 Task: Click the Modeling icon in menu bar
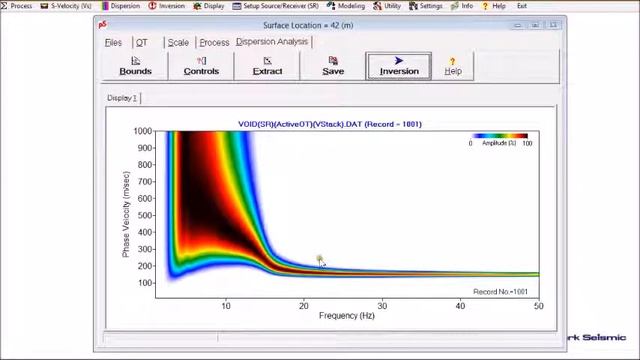coord(331,6)
